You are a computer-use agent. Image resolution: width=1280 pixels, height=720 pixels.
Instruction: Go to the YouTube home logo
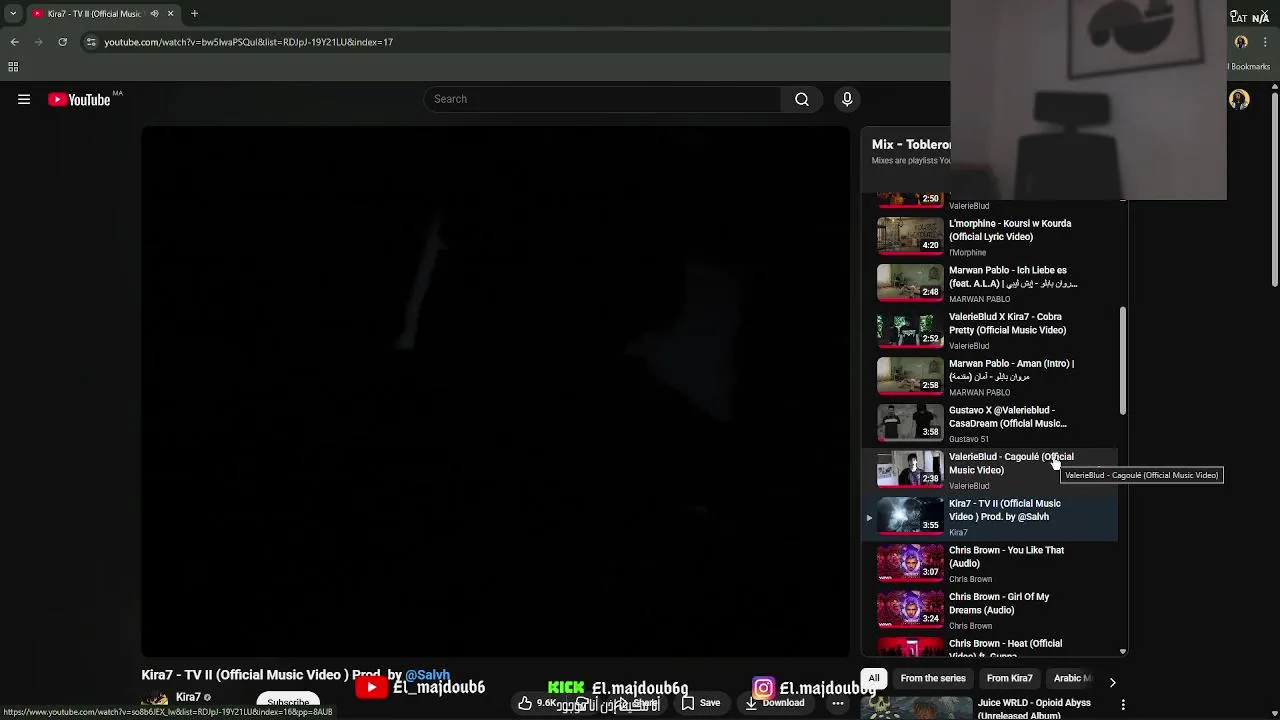tap(79, 99)
